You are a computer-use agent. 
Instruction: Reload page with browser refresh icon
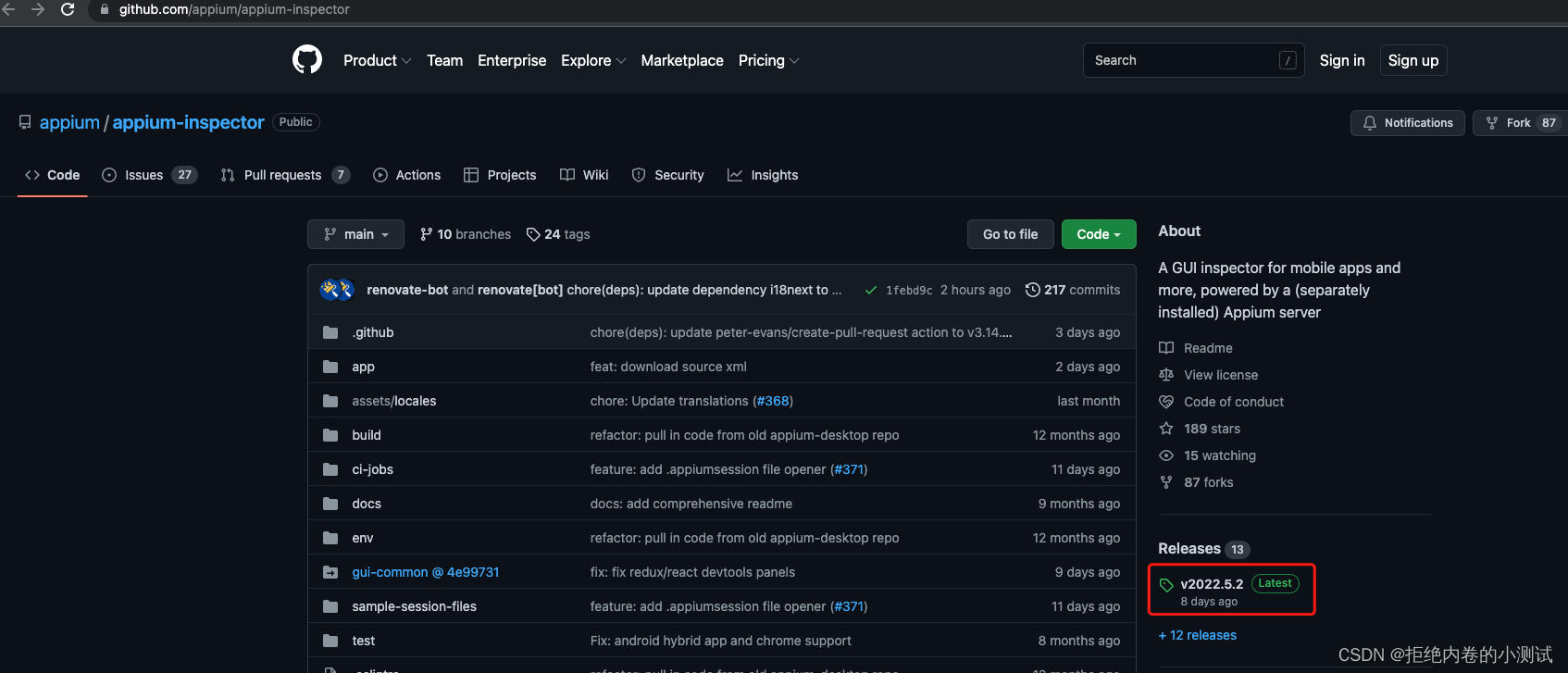[x=68, y=9]
